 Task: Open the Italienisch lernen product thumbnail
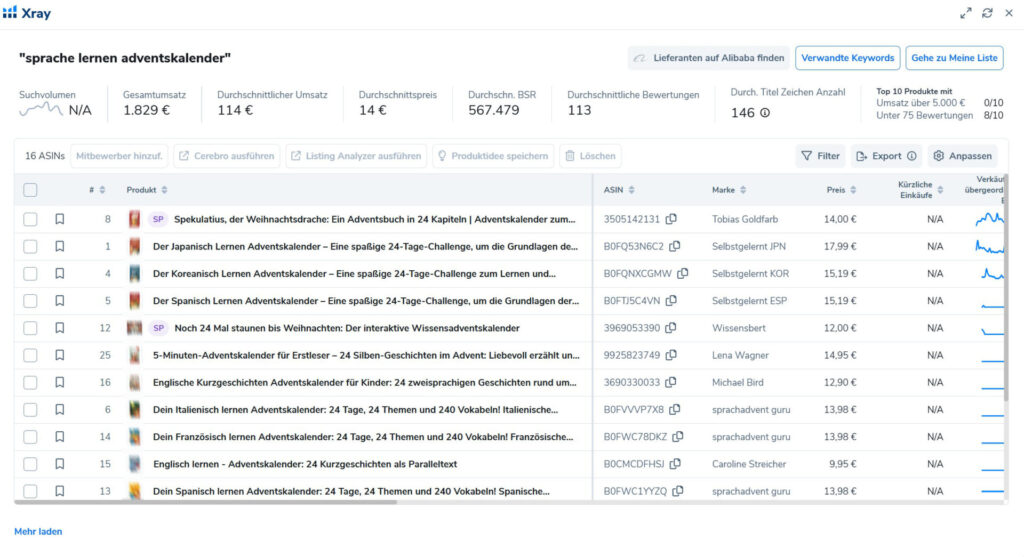(135, 409)
